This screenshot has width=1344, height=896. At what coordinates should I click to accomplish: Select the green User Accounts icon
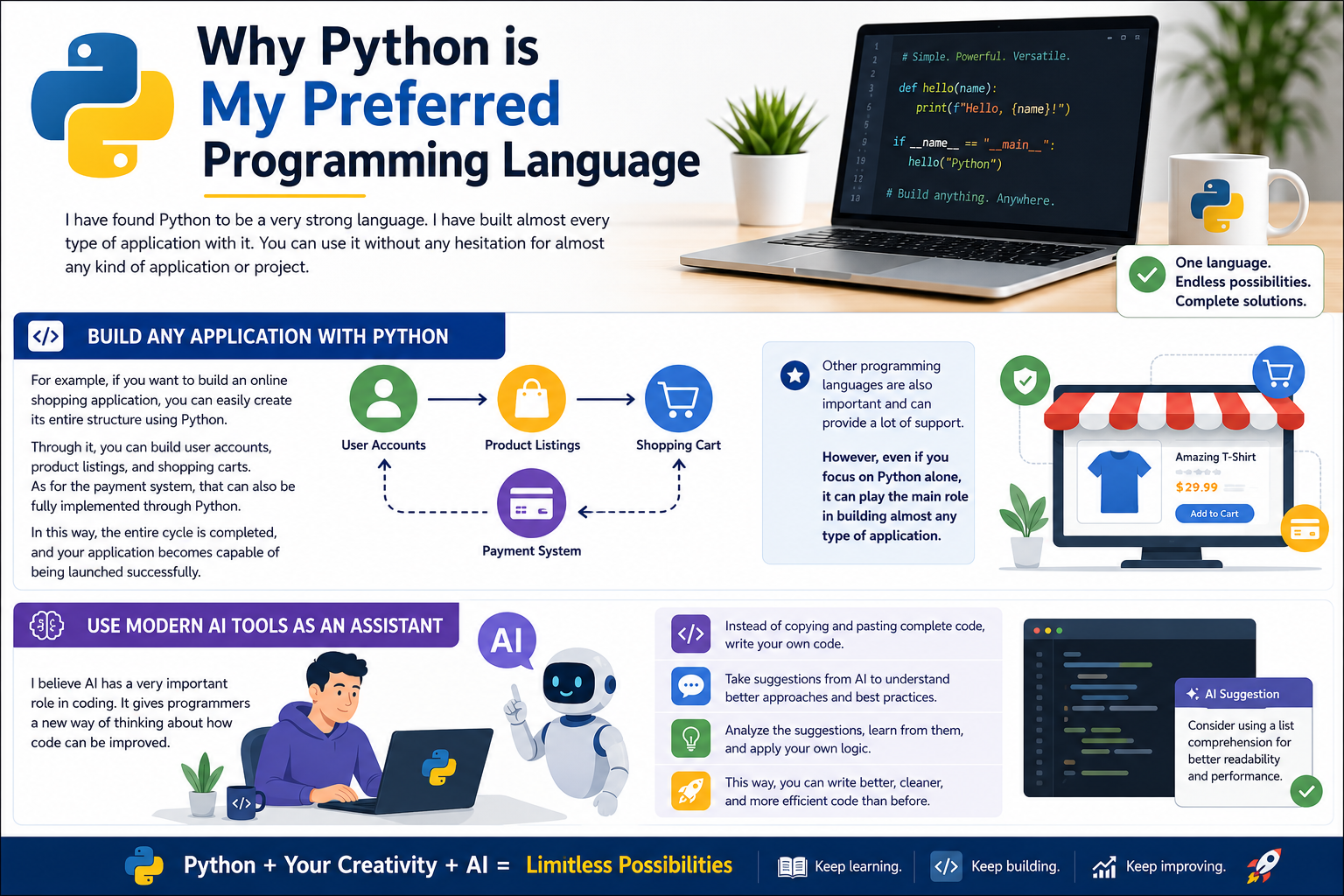pyautogui.click(x=383, y=399)
